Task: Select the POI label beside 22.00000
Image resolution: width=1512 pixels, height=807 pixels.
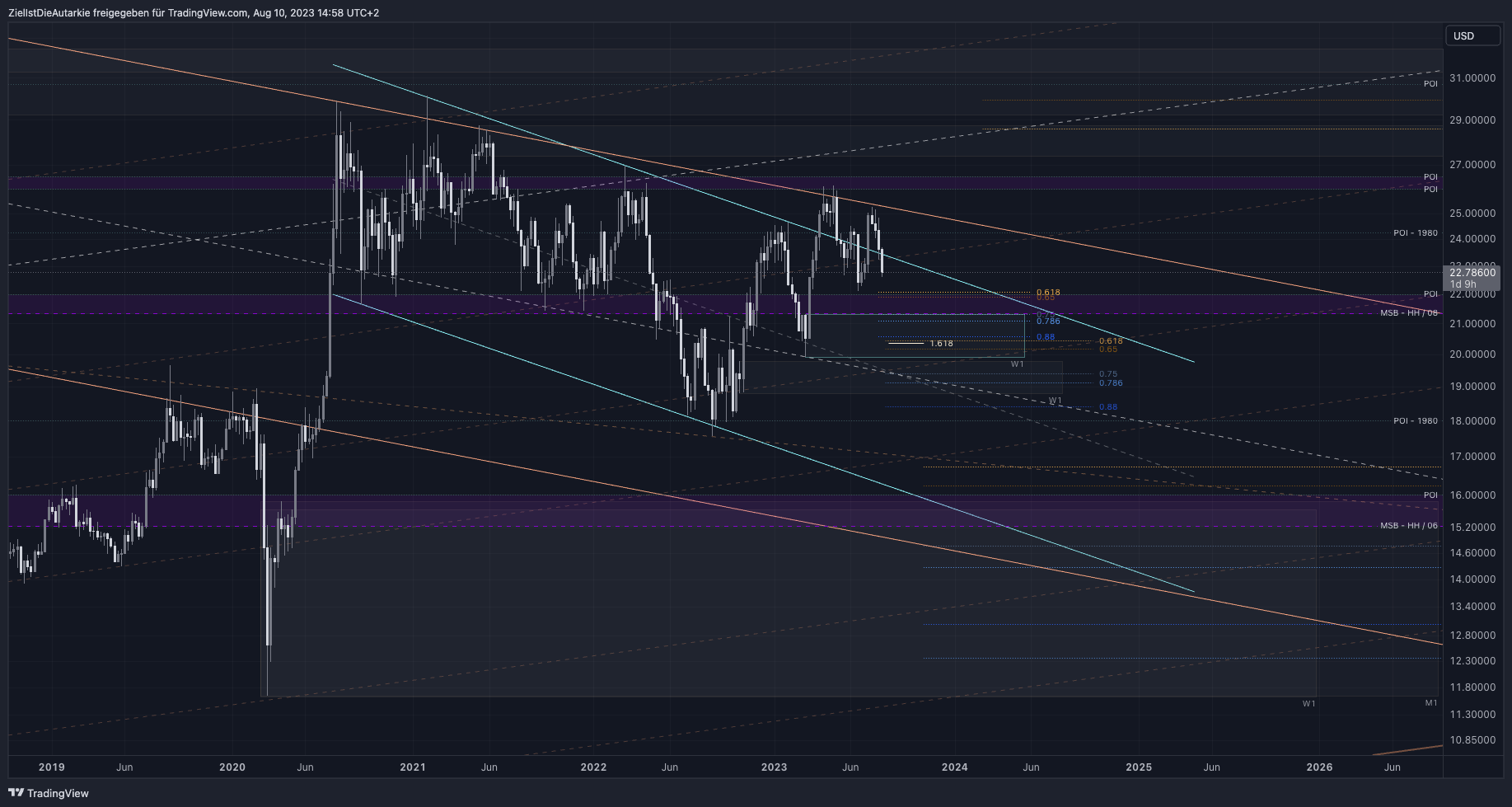Action: click(1430, 294)
